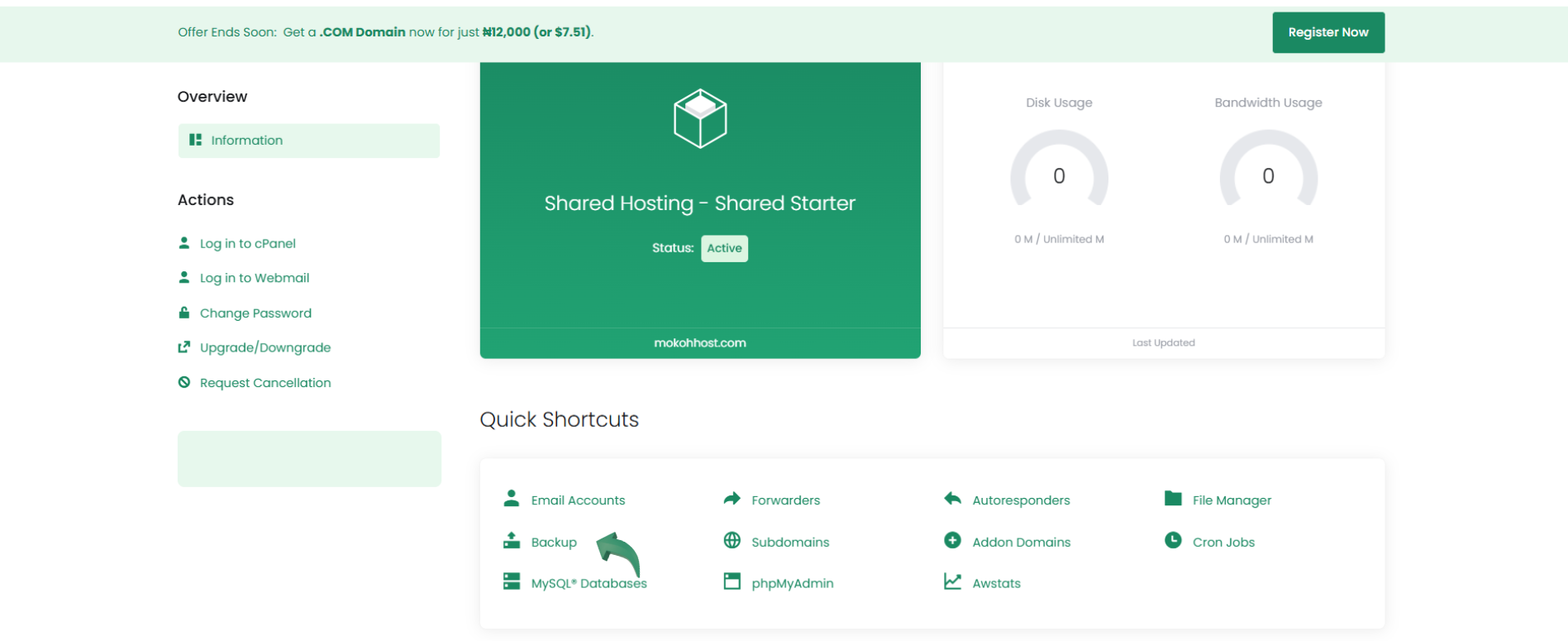Click the lock icon beside Change Password
Screen dimensions: 1568x641
click(x=184, y=313)
